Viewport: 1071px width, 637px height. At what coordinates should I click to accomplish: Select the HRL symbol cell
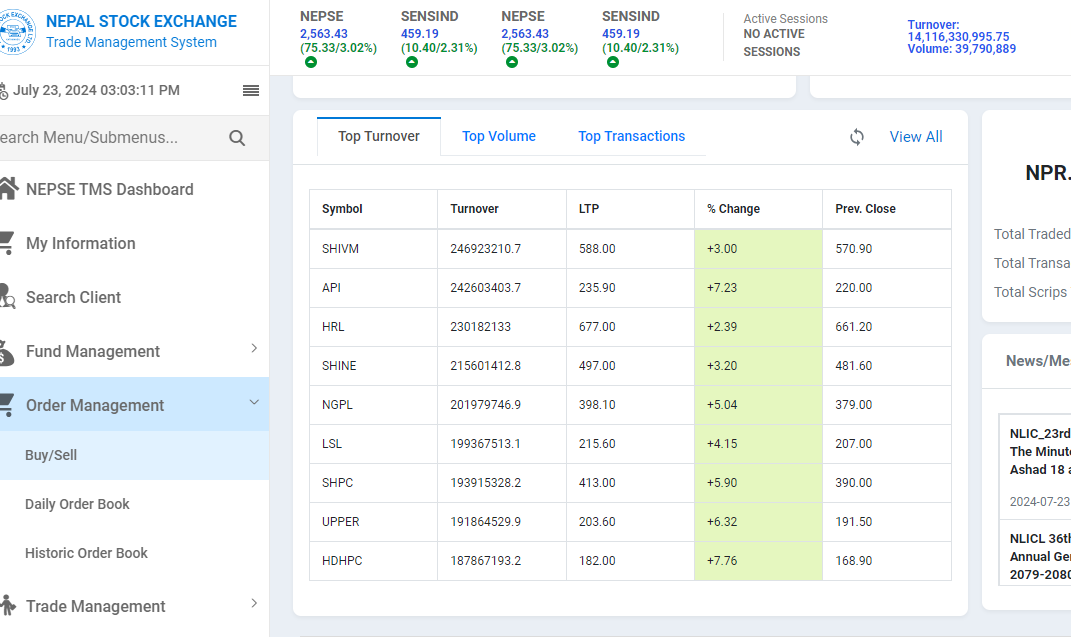coord(374,326)
